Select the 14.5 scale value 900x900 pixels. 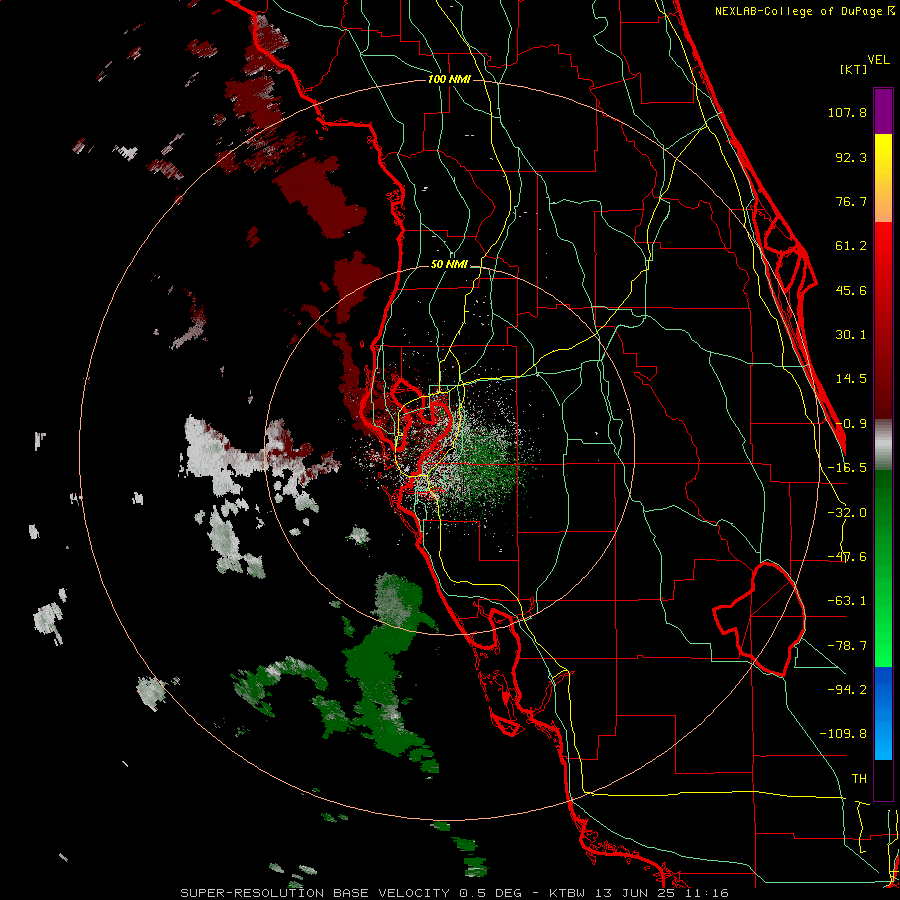tap(851, 379)
